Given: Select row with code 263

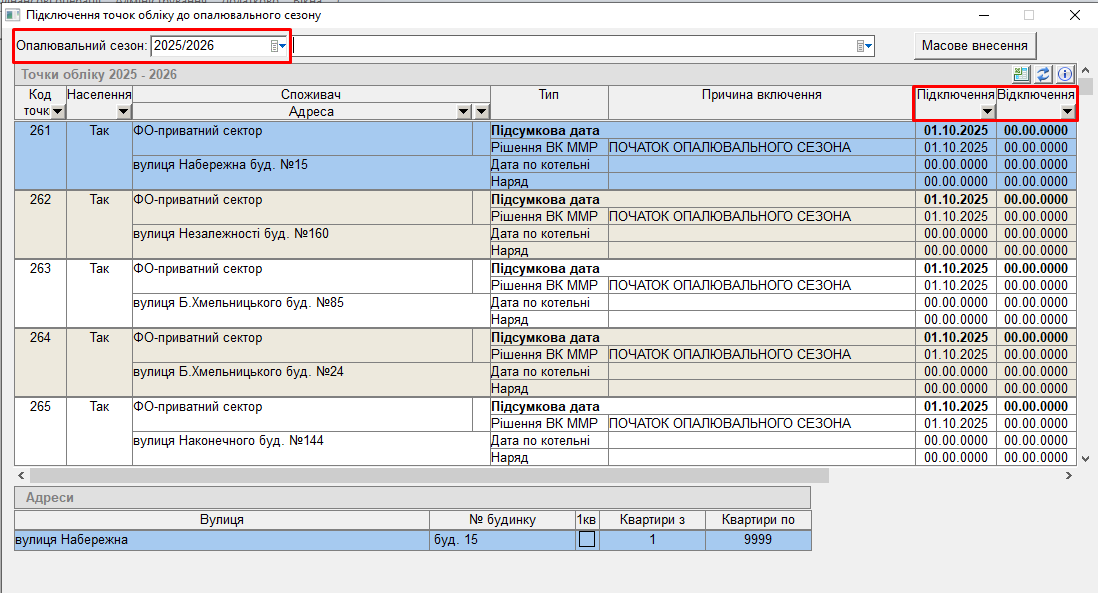Looking at the screenshot, I should point(40,268).
